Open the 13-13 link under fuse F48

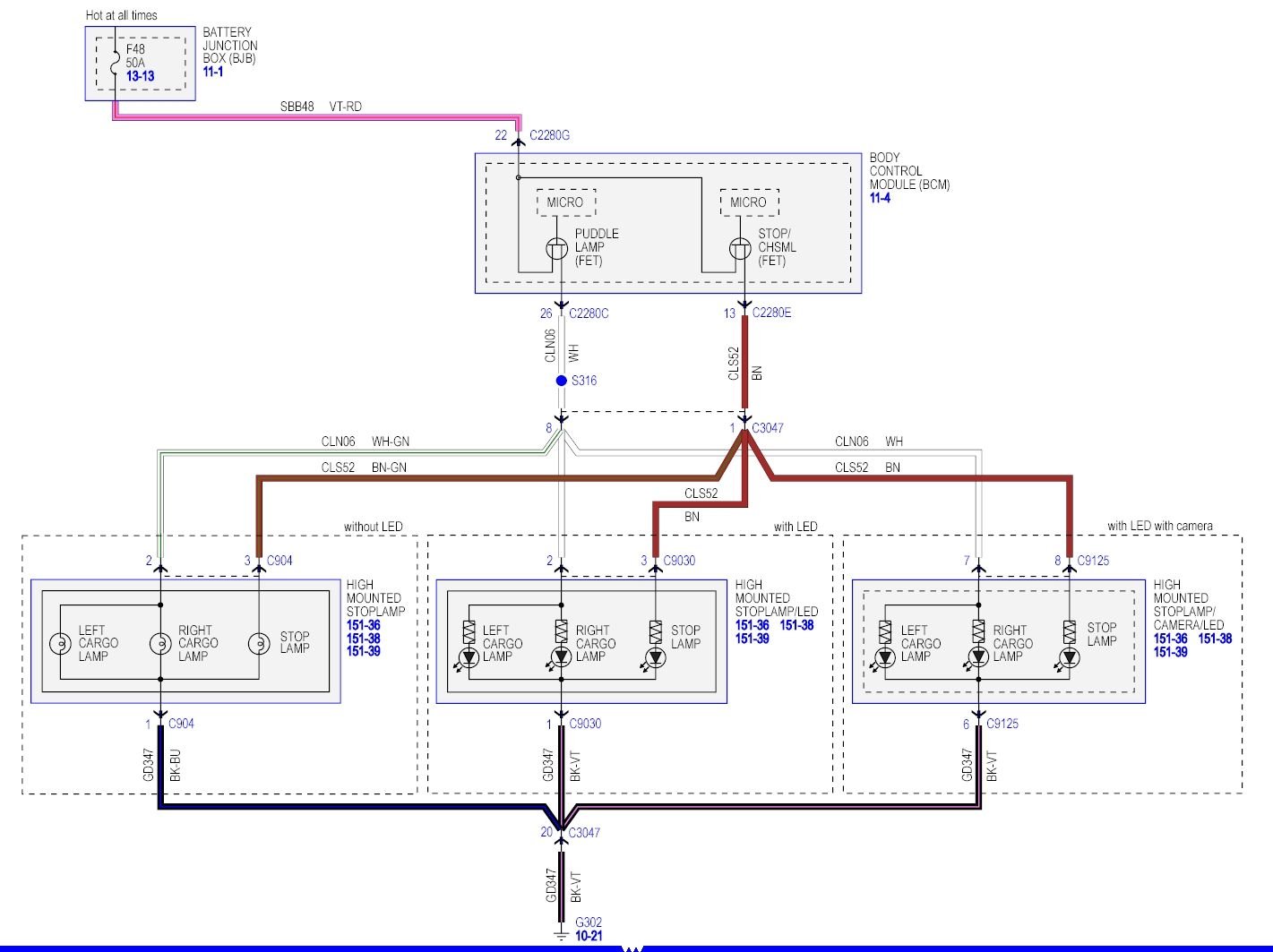140,76
